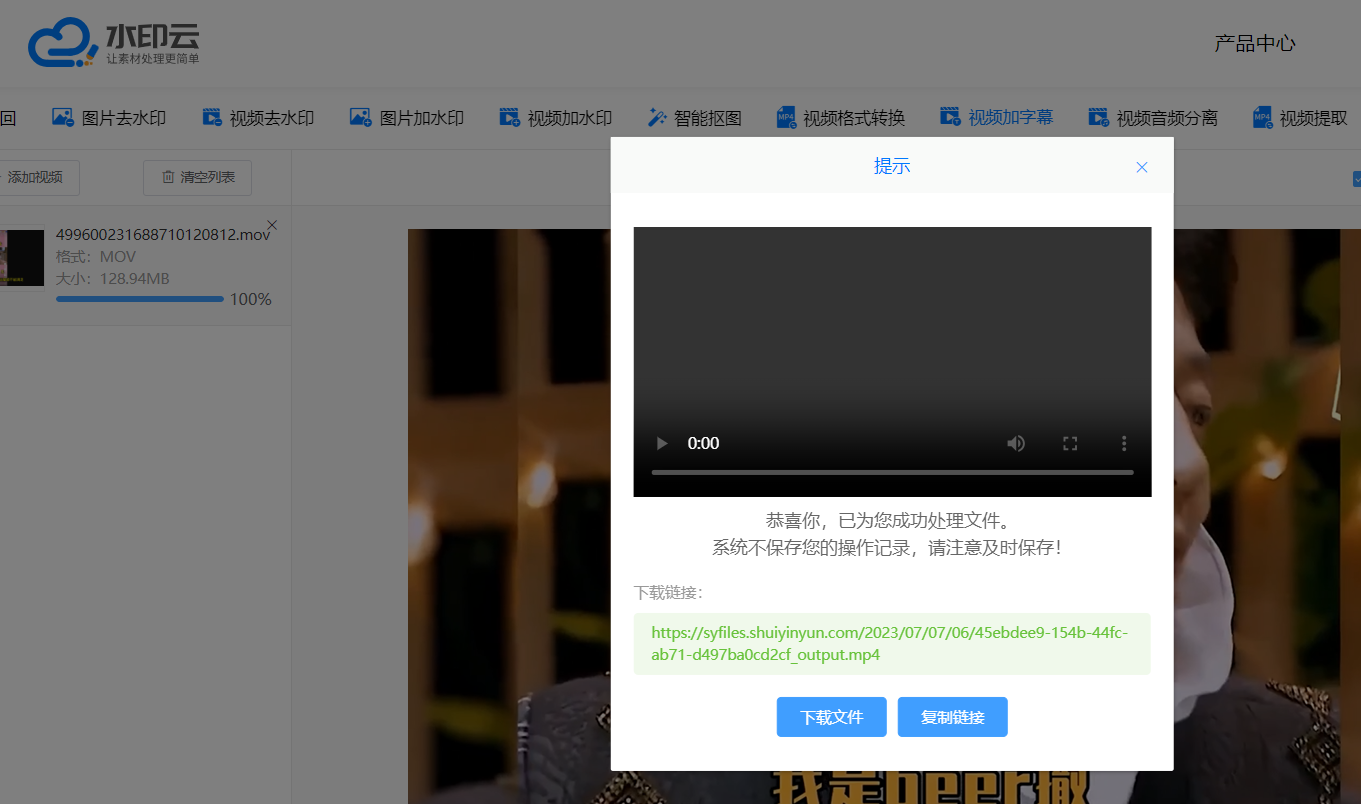This screenshot has height=804, width=1361.
Task: Select the 视频加水印 tool
Action: coord(555,118)
